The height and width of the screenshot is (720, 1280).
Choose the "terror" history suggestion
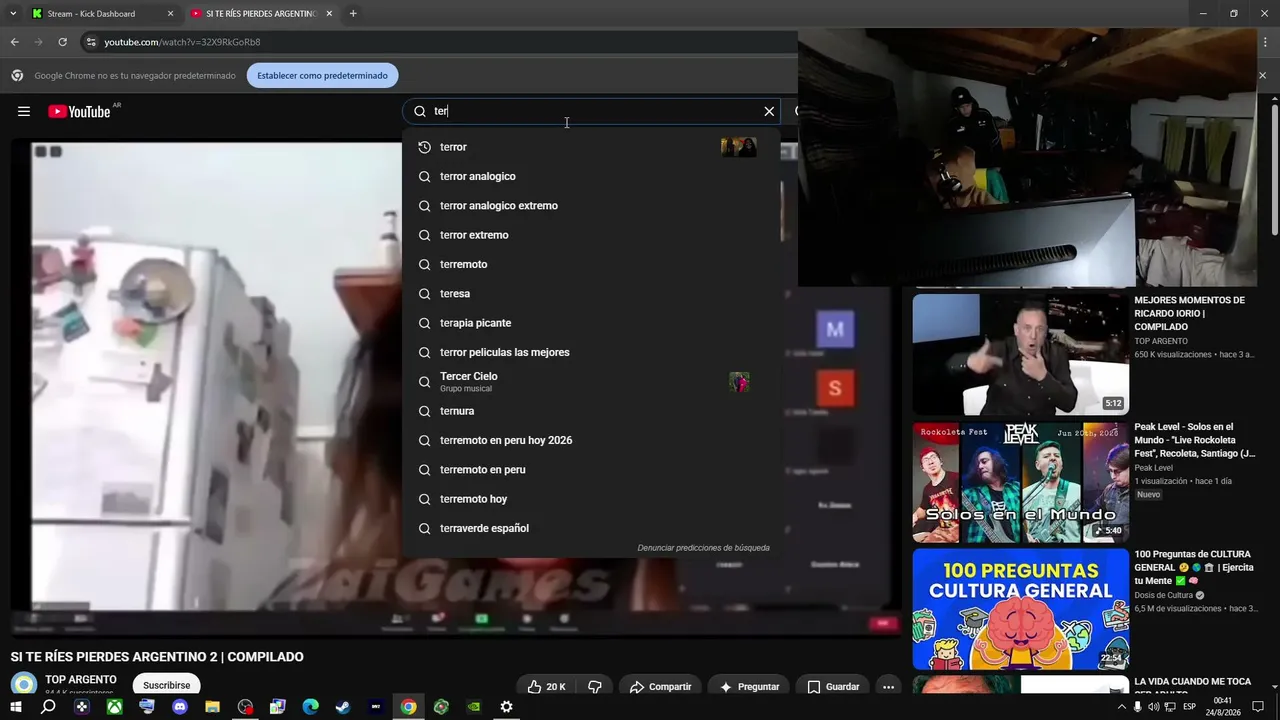(x=591, y=147)
